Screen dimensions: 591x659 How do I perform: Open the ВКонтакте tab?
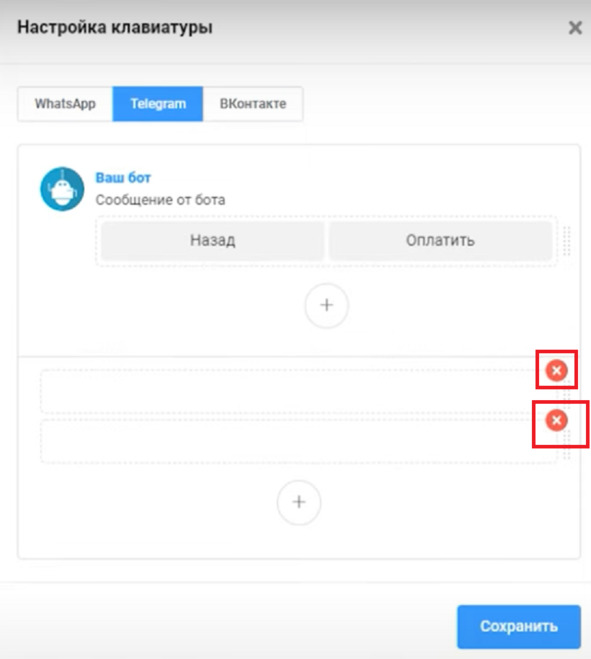(x=253, y=104)
